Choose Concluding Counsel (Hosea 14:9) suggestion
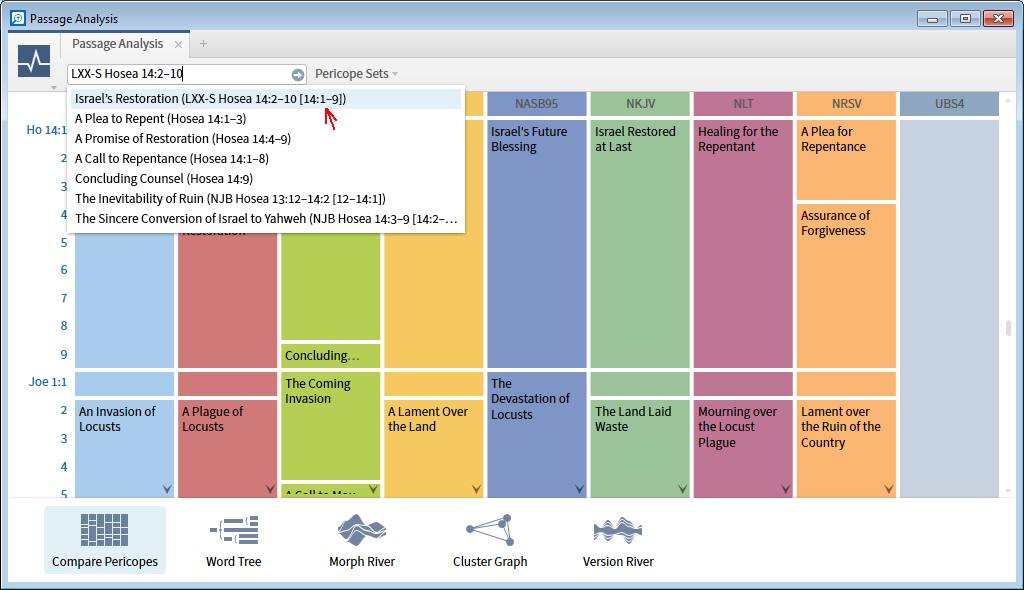This screenshot has width=1024, height=590. 266,178
